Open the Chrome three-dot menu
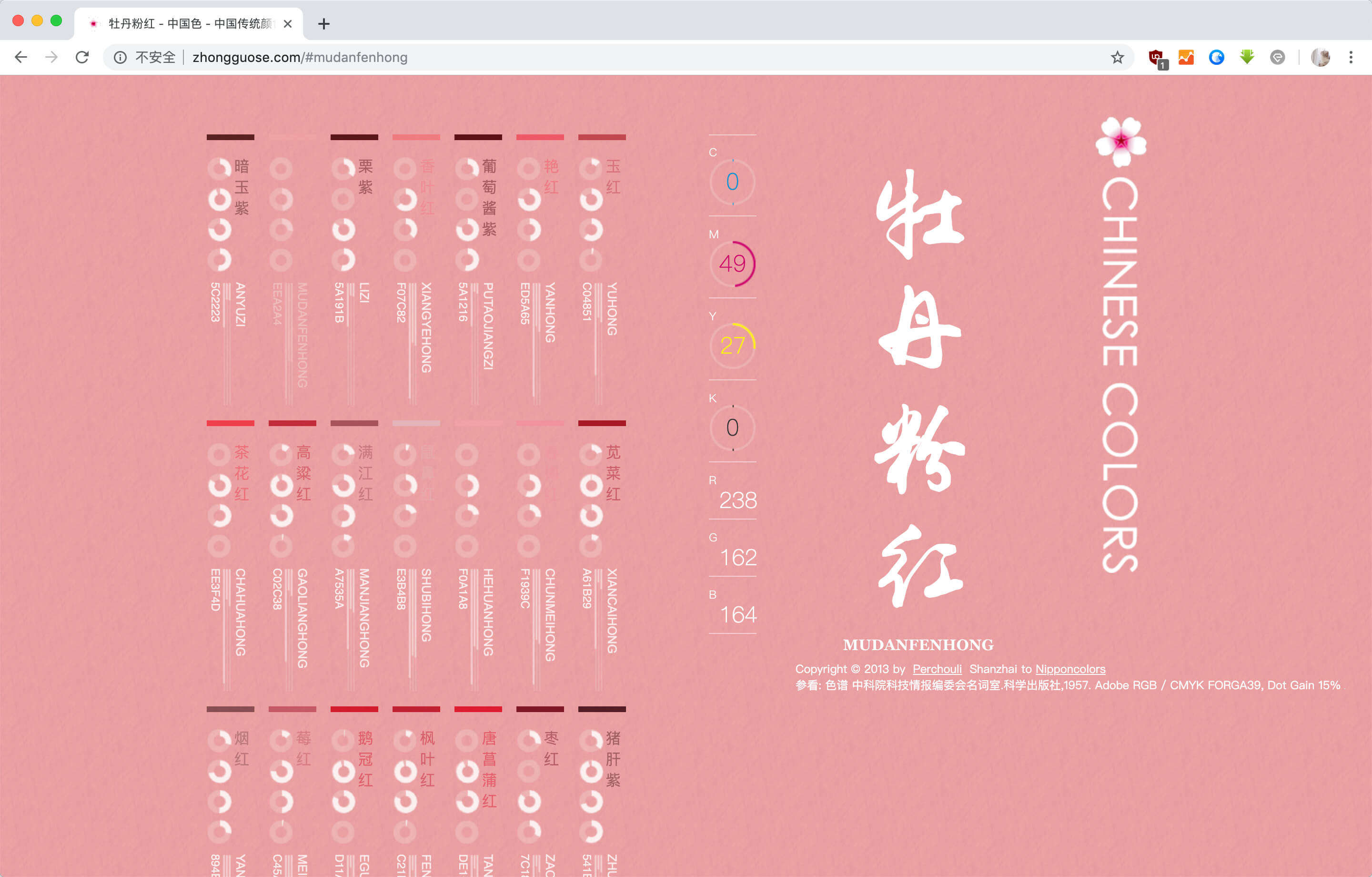Screen dimensions: 1372x877 click(1351, 57)
